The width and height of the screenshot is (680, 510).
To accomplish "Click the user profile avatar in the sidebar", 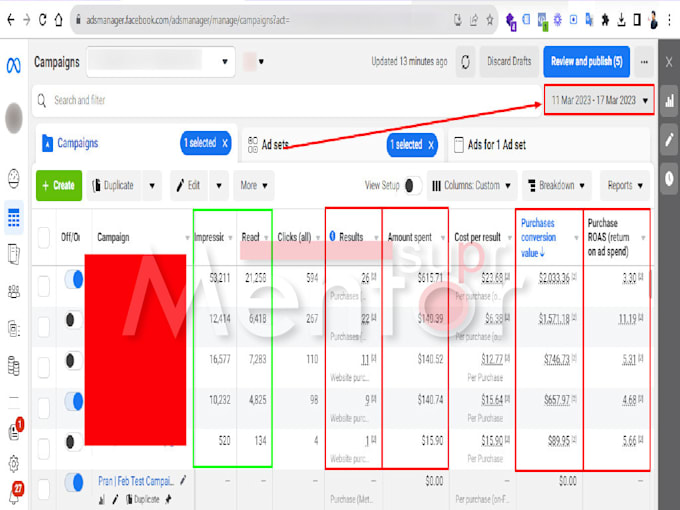I will [14, 118].
